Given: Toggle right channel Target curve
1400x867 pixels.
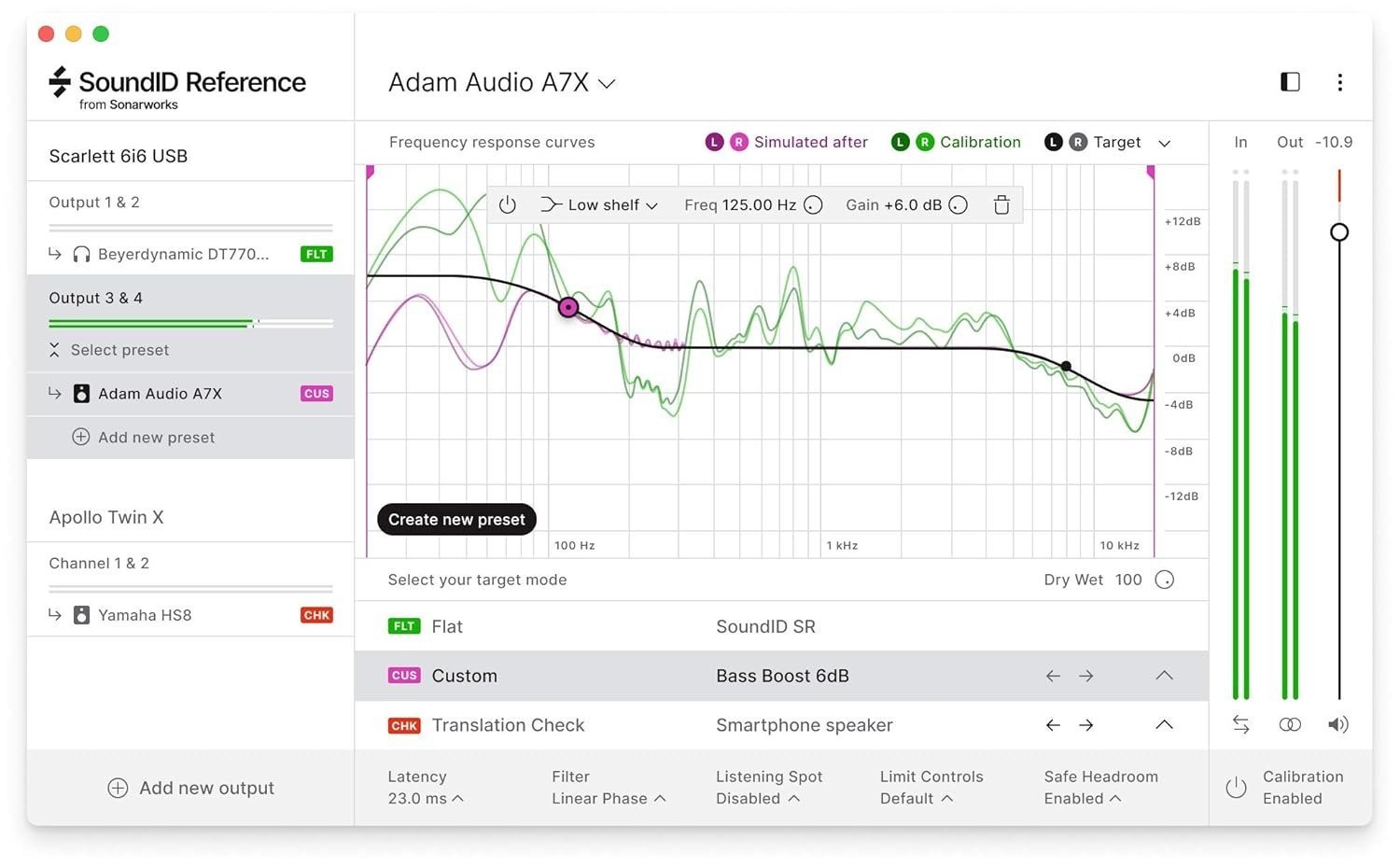Looking at the screenshot, I should pyautogui.click(x=1077, y=142).
